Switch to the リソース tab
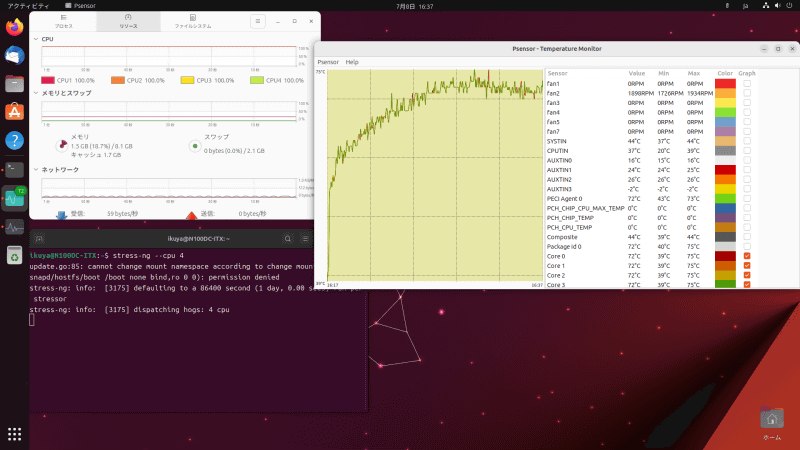Image resolution: width=800 pixels, height=450 pixels. (x=128, y=21)
